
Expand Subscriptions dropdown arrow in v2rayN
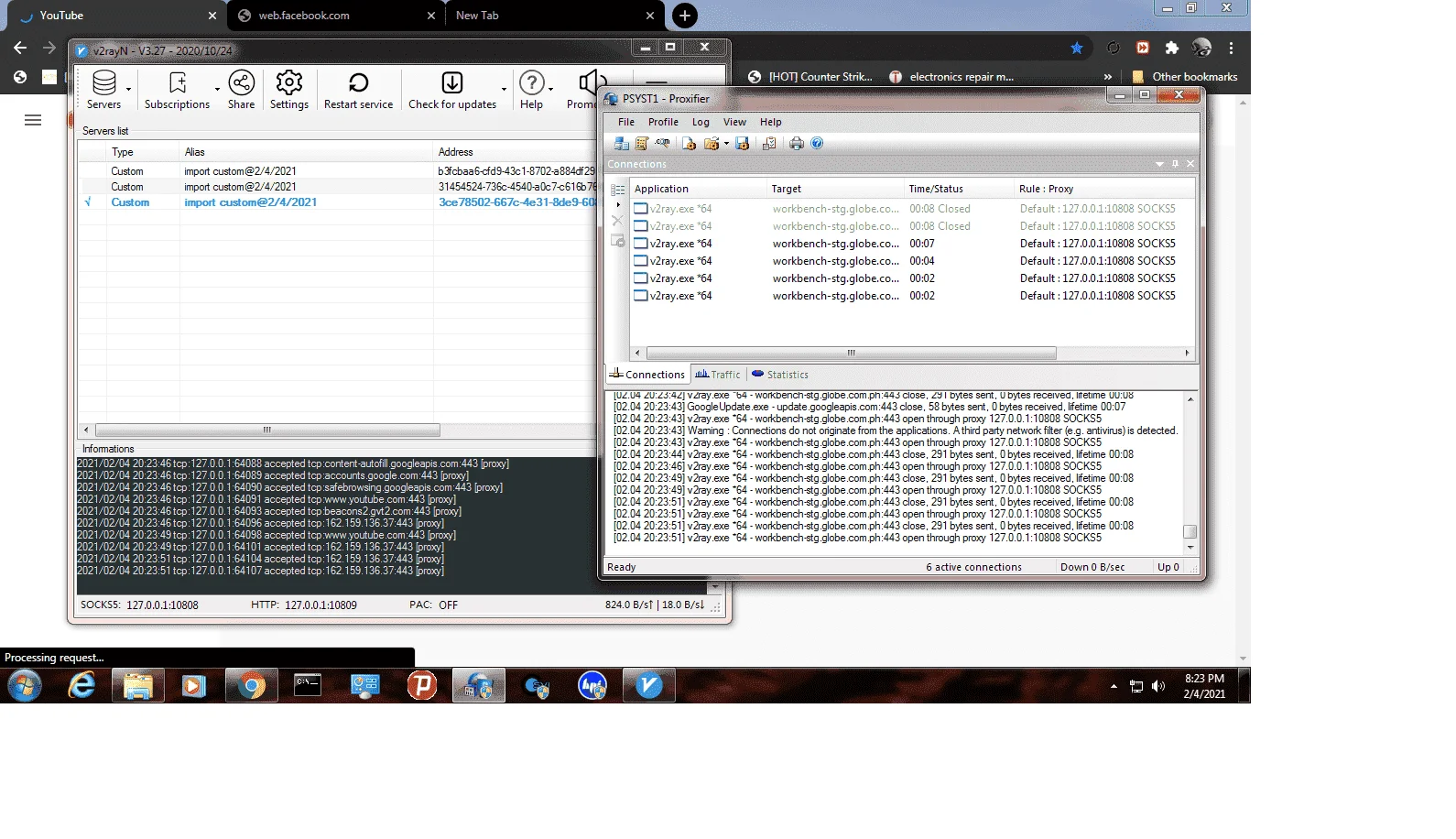point(217,90)
